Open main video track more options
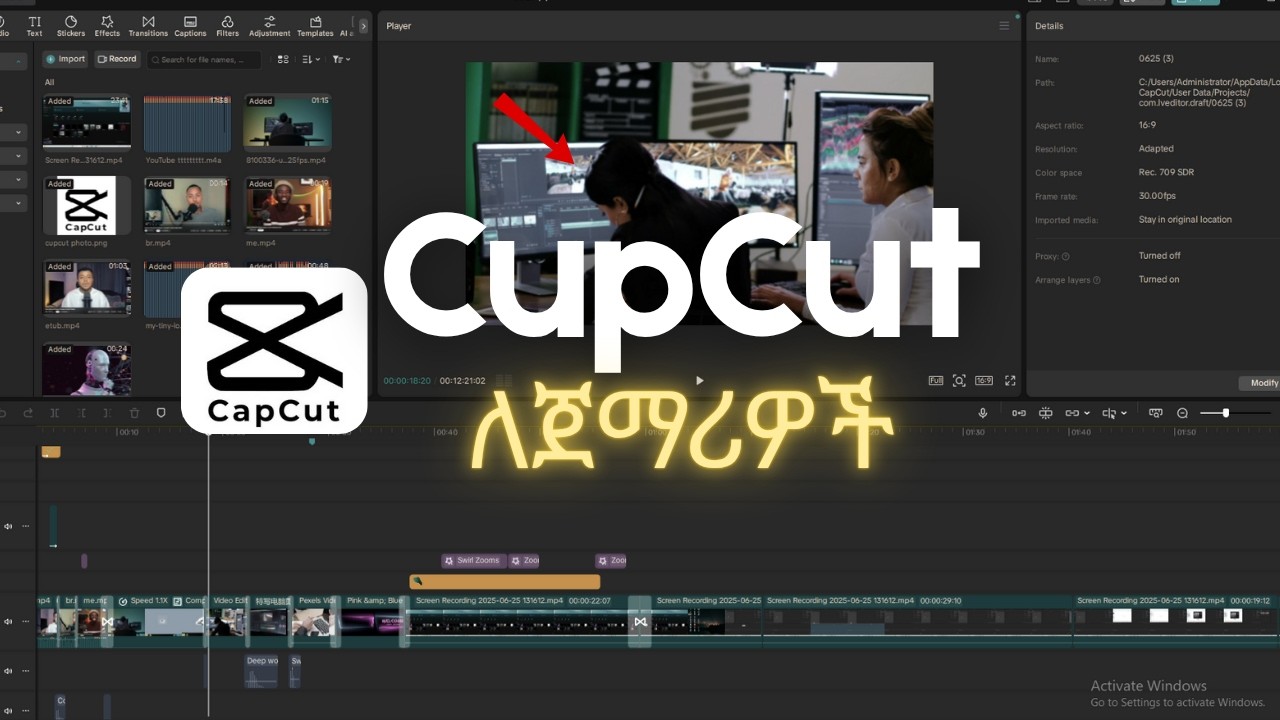1280x720 pixels. (x=26, y=622)
